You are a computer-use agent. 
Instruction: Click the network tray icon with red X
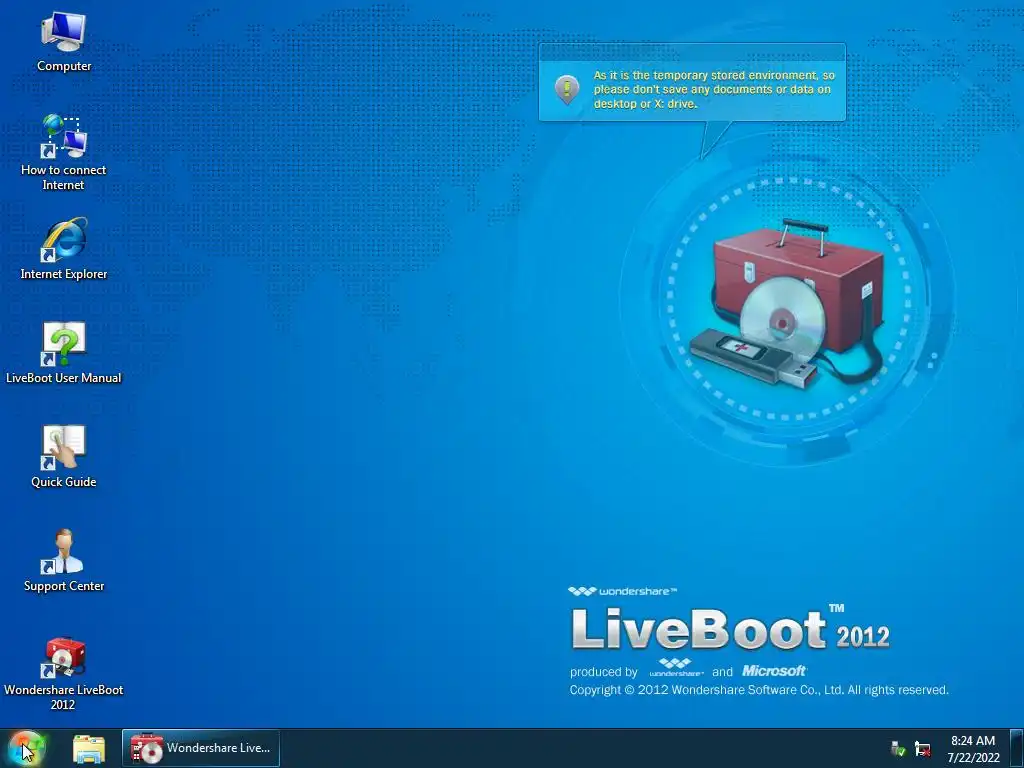coord(923,748)
